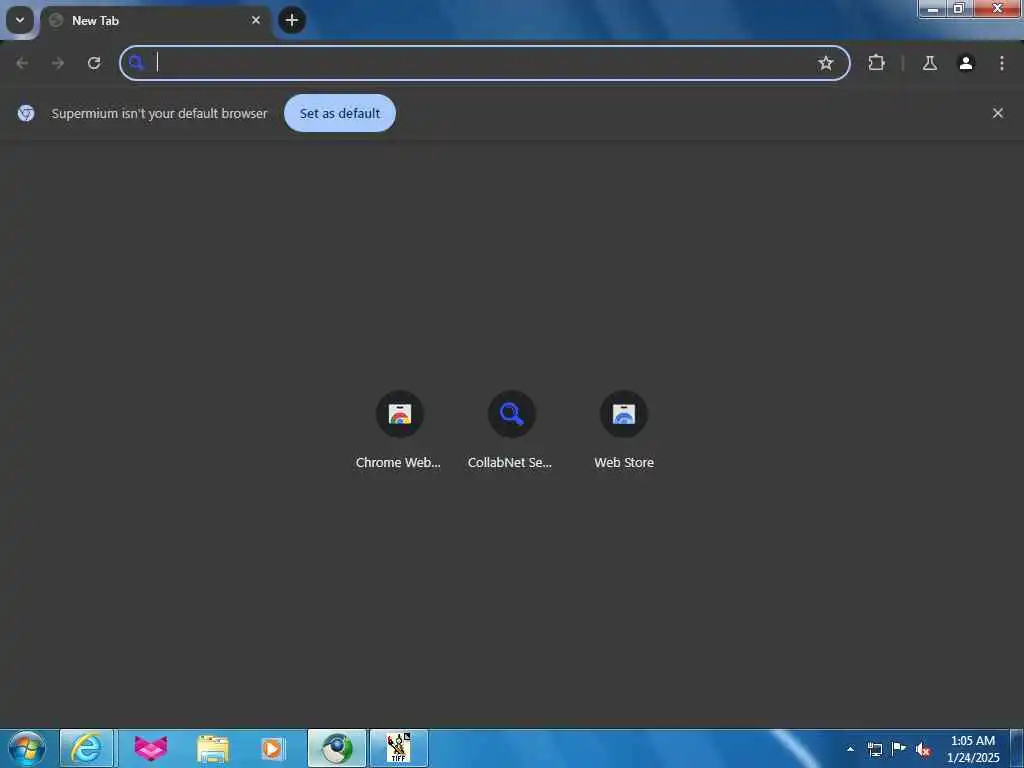Reload the current page
Viewport: 1024px width, 768px height.
(94, 63)
